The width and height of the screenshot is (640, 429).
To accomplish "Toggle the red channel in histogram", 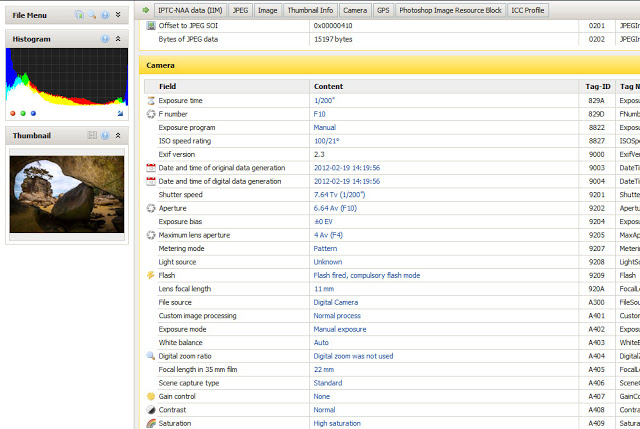I will 14,114.
